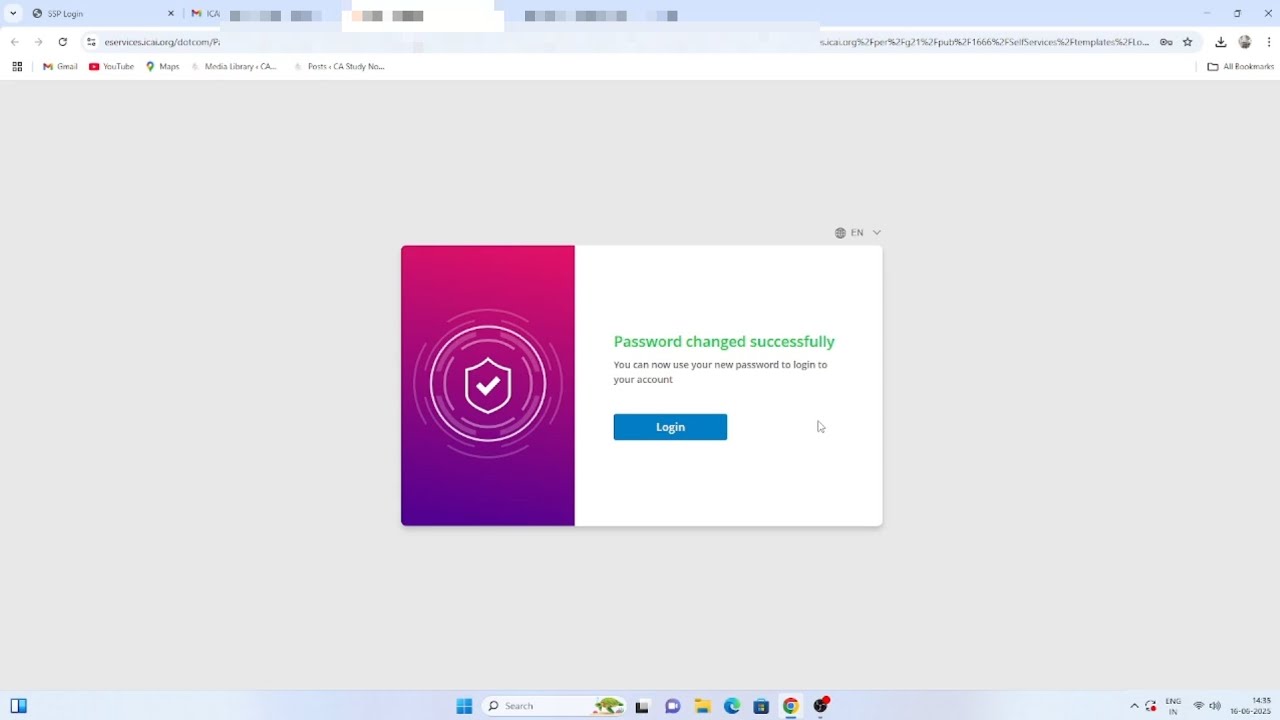
Task: Click the Password changed successfully heading
Action: (724, 341)
